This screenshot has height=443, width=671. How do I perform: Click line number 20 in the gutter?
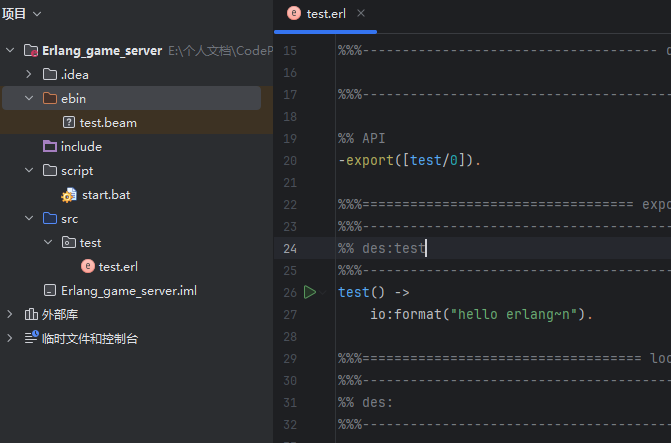[290, 161]
